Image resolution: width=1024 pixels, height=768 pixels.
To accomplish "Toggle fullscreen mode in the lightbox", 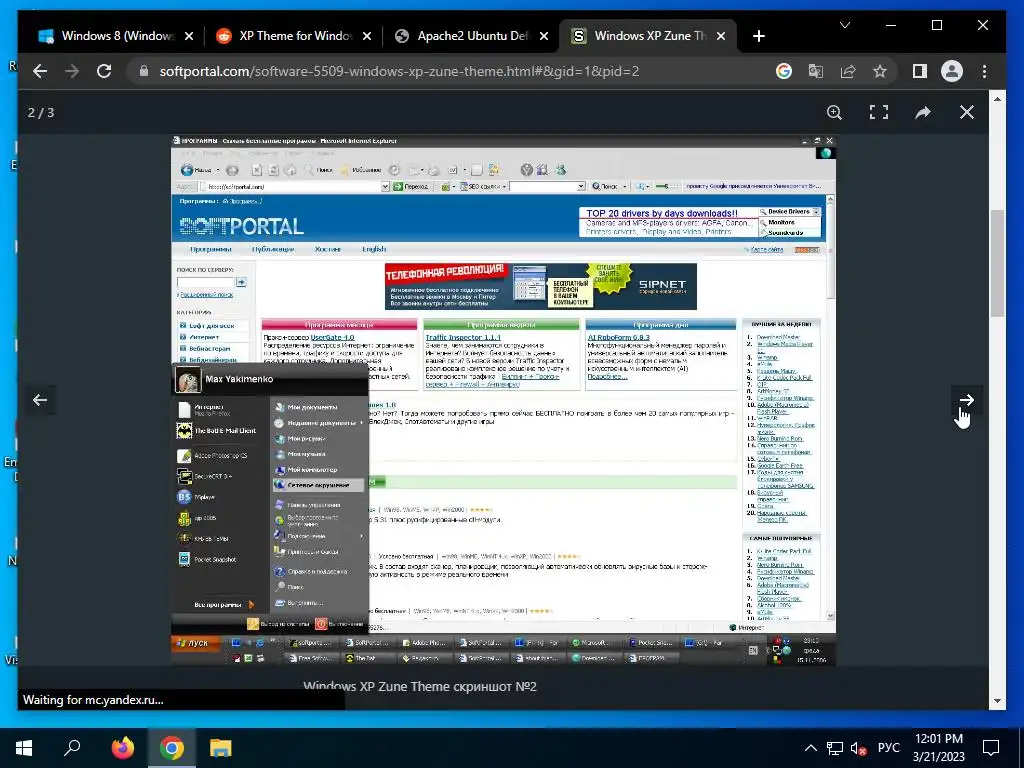I will click(878, 112).
